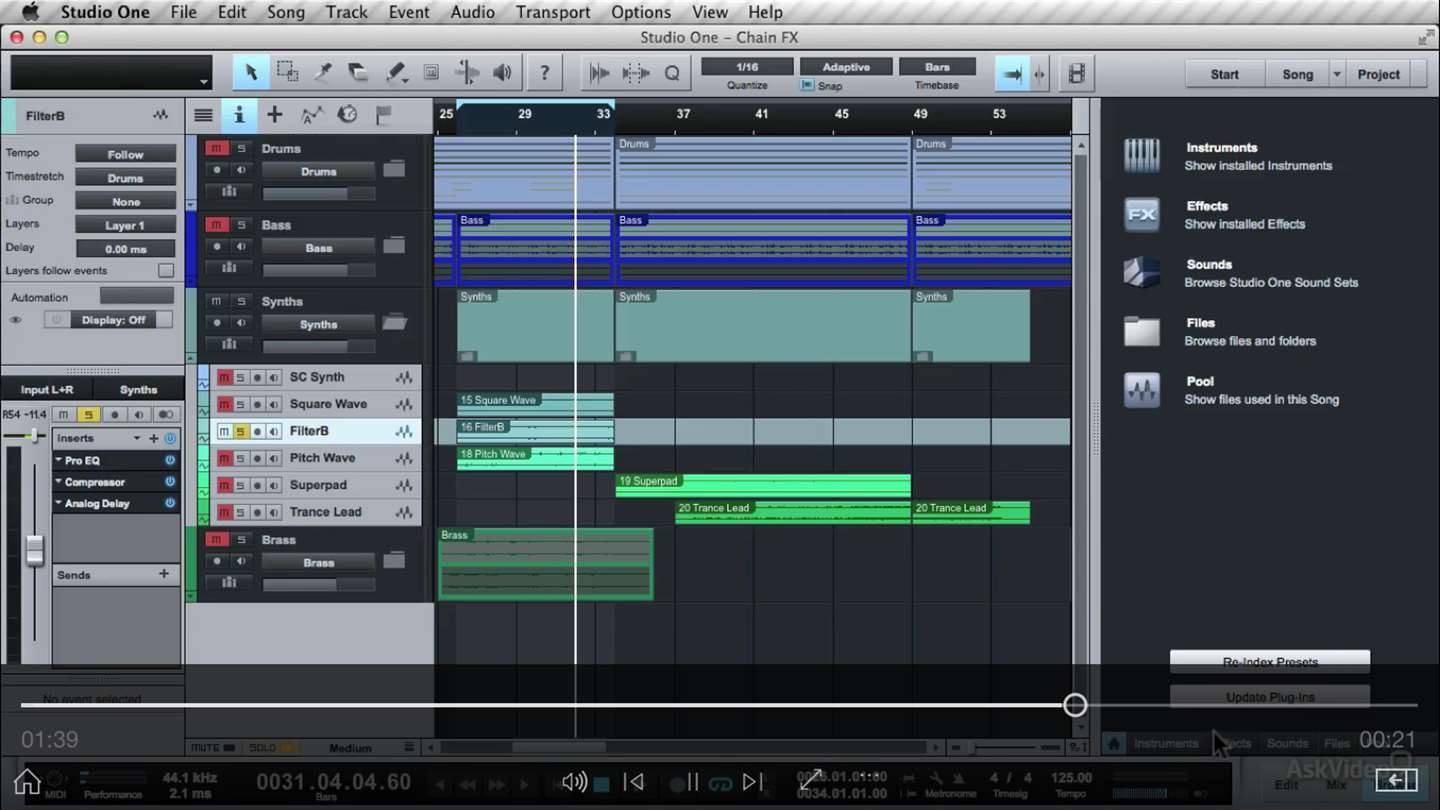Viewport: 1440px width, 810px height.
Task: Solo the Trance Lead track
Action: coord(240,512)
